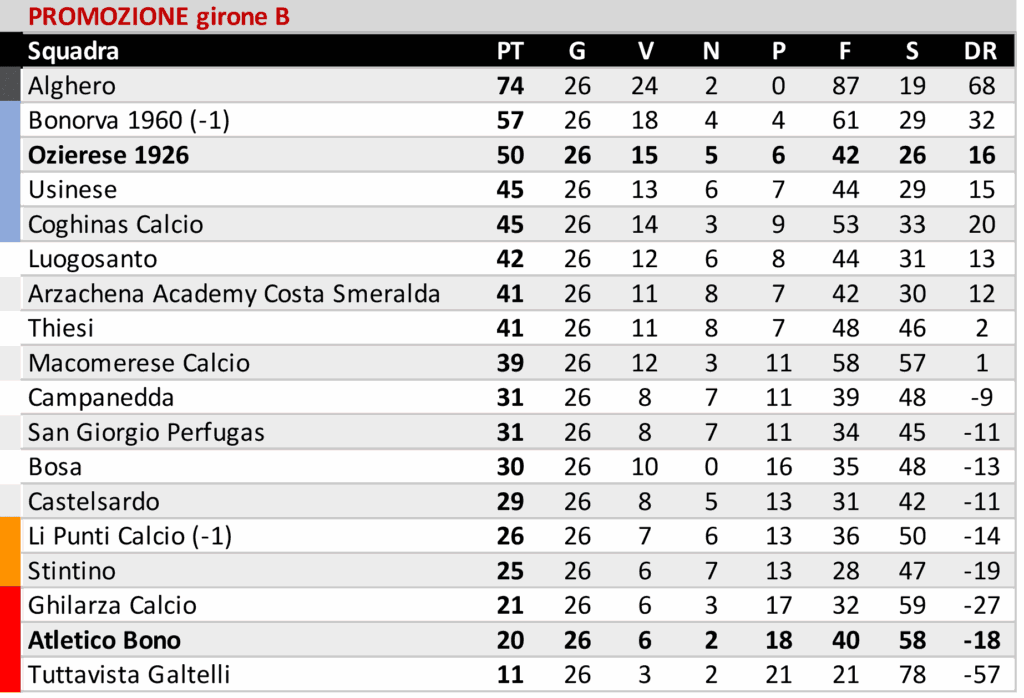Click Arzachena Academy Costa Smeralda
1024x698 pixels.
coord(234,293)
